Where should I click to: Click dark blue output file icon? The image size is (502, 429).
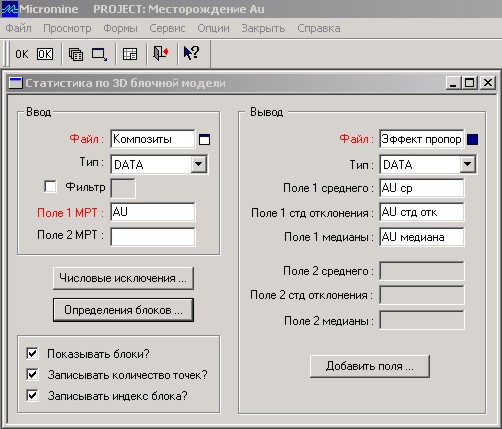[472, 139]
